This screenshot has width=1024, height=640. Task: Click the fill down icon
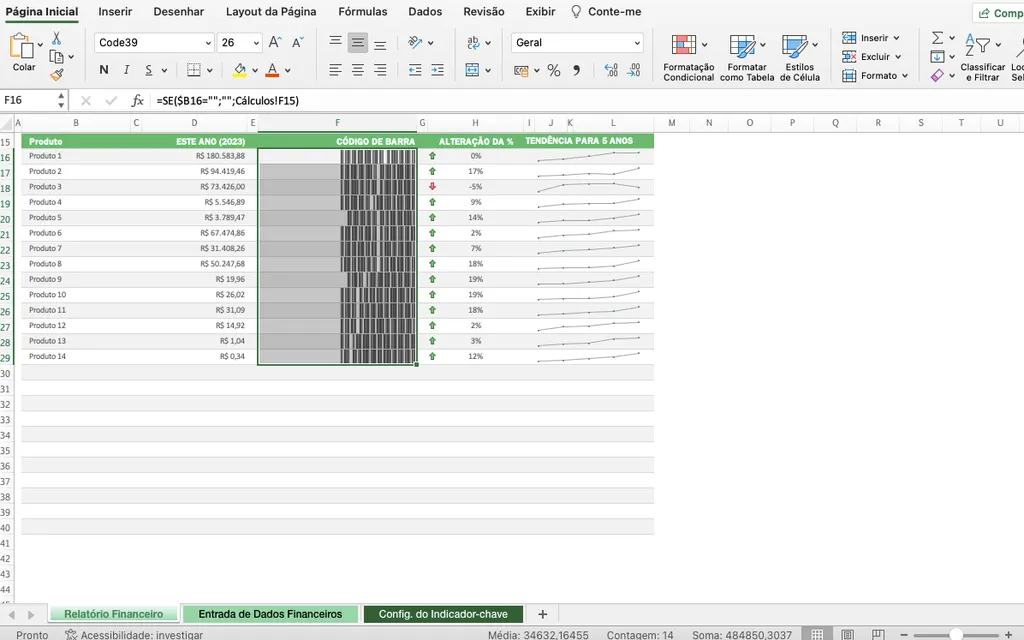click(x=937, y=57)
